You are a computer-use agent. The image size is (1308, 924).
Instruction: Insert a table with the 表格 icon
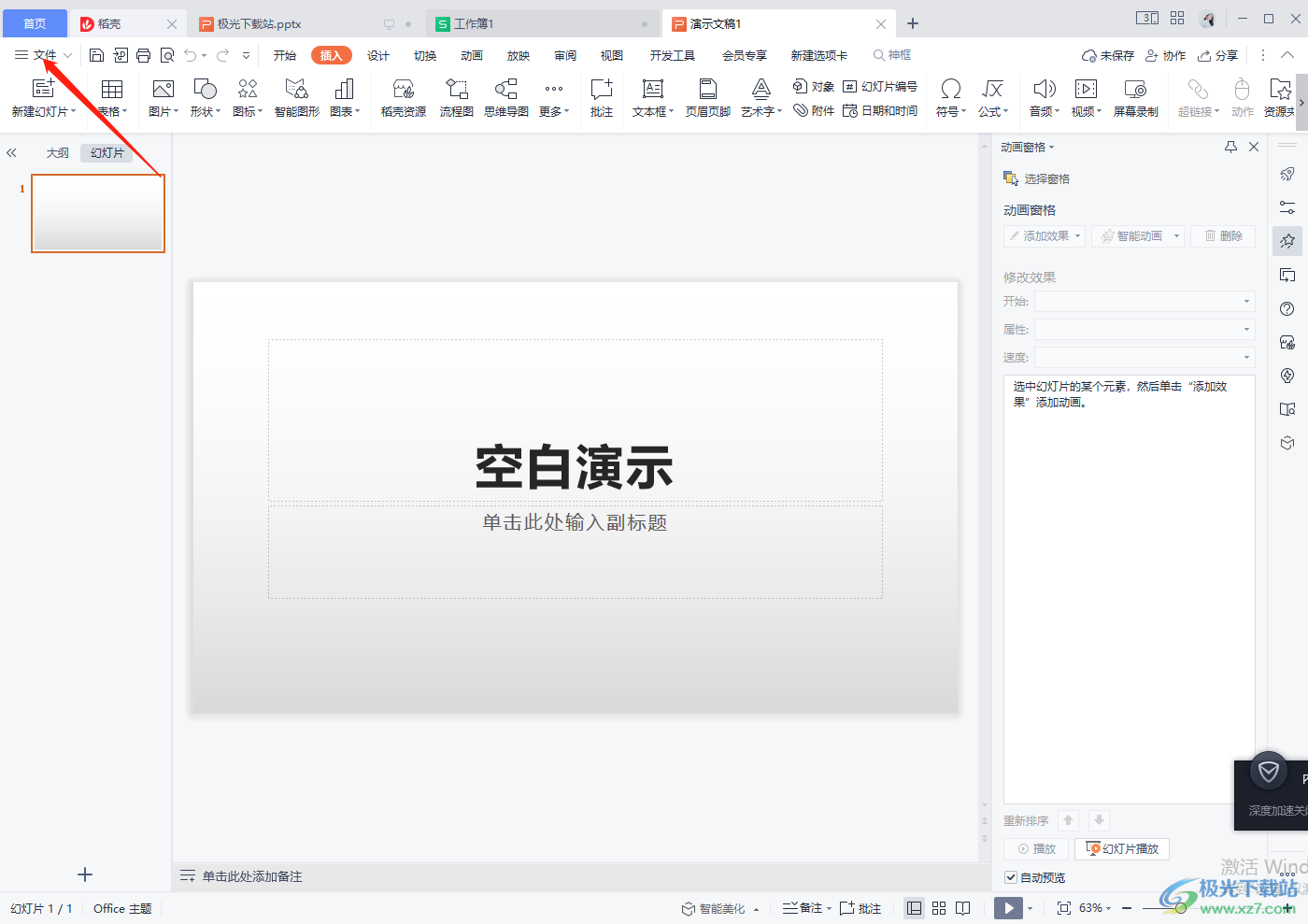point(112,89)
